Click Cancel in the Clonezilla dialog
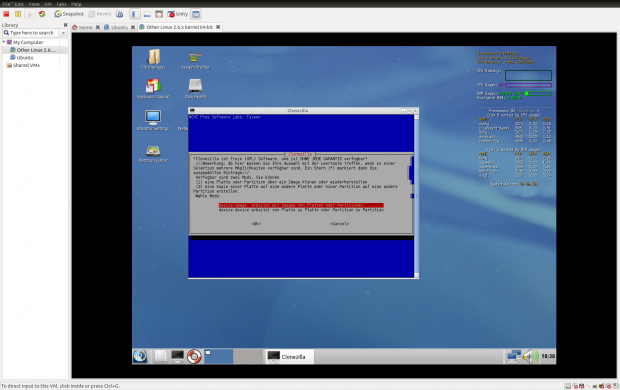Image resolution: width=620 pixels, height=390 pixels. point(340,224)
